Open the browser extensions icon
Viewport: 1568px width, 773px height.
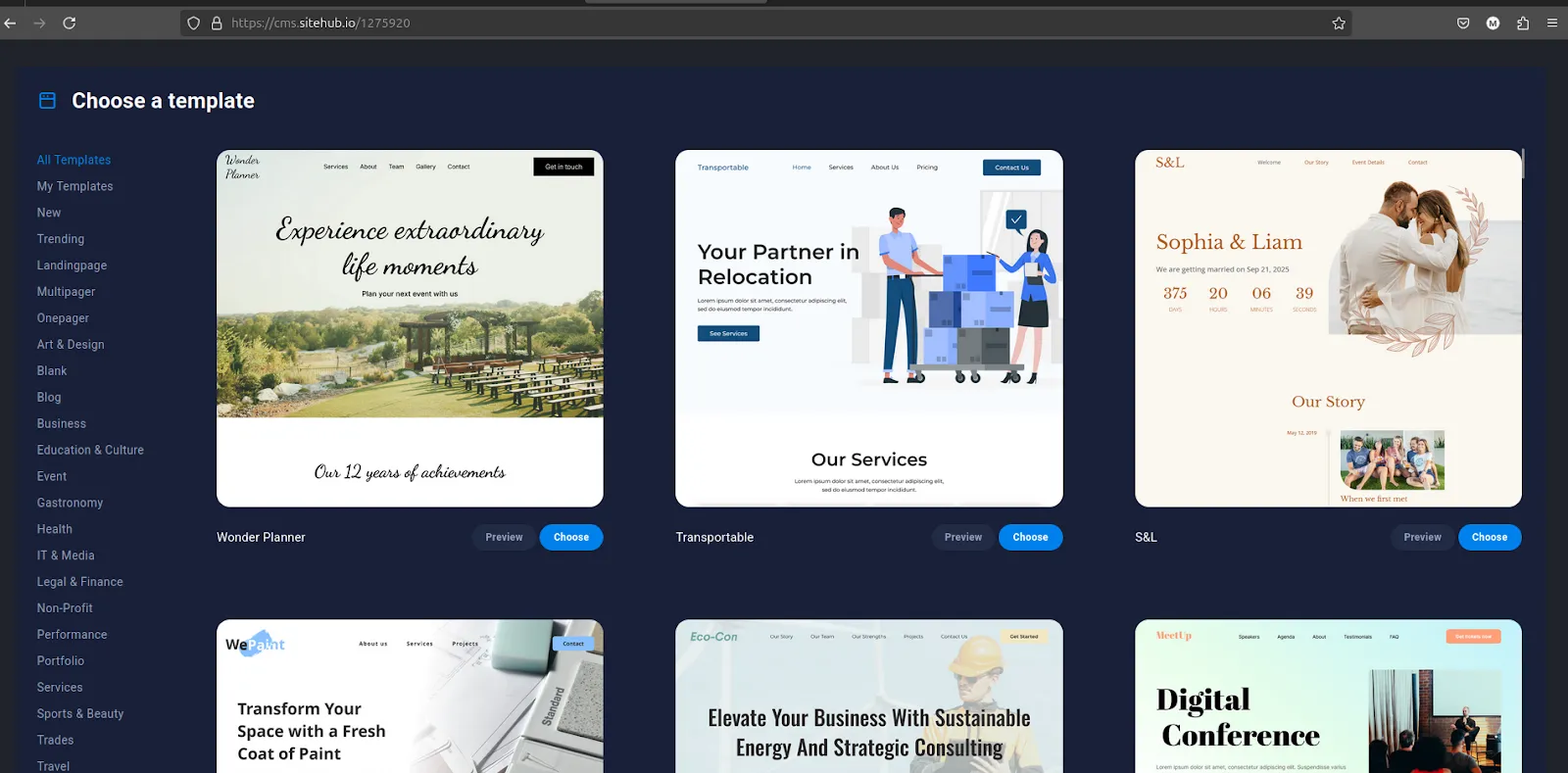1523,24
